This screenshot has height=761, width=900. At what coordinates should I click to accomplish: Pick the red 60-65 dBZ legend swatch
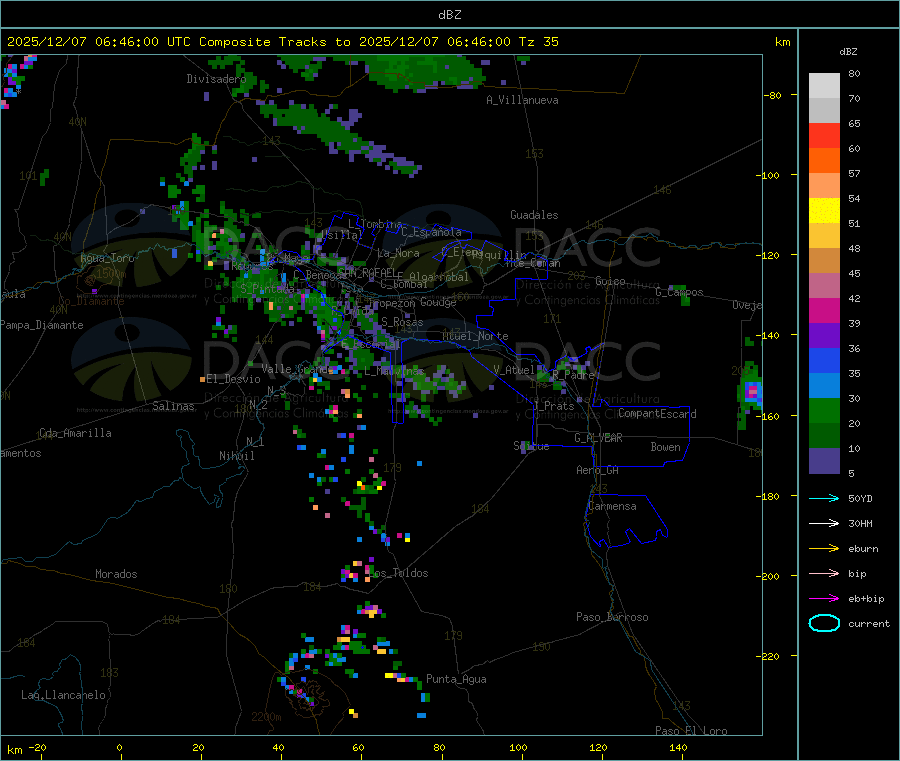(824, 135)
